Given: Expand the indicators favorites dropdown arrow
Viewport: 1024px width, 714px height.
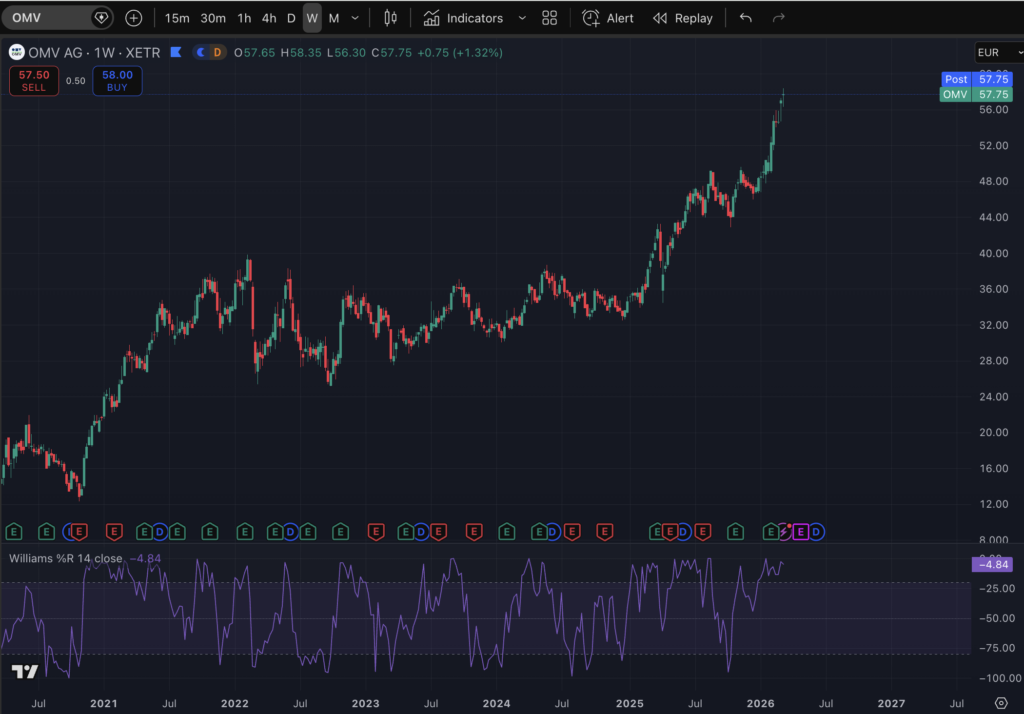Looking at the screenshot, I should pyautogui.click(x=521, y=18).
